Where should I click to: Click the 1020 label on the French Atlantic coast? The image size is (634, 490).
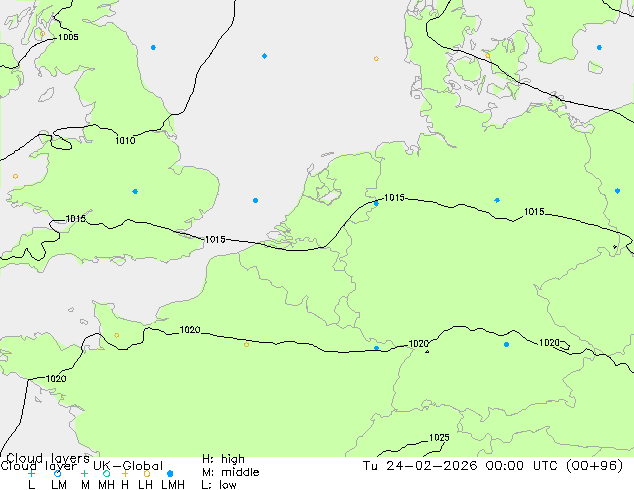pos(56,379)
